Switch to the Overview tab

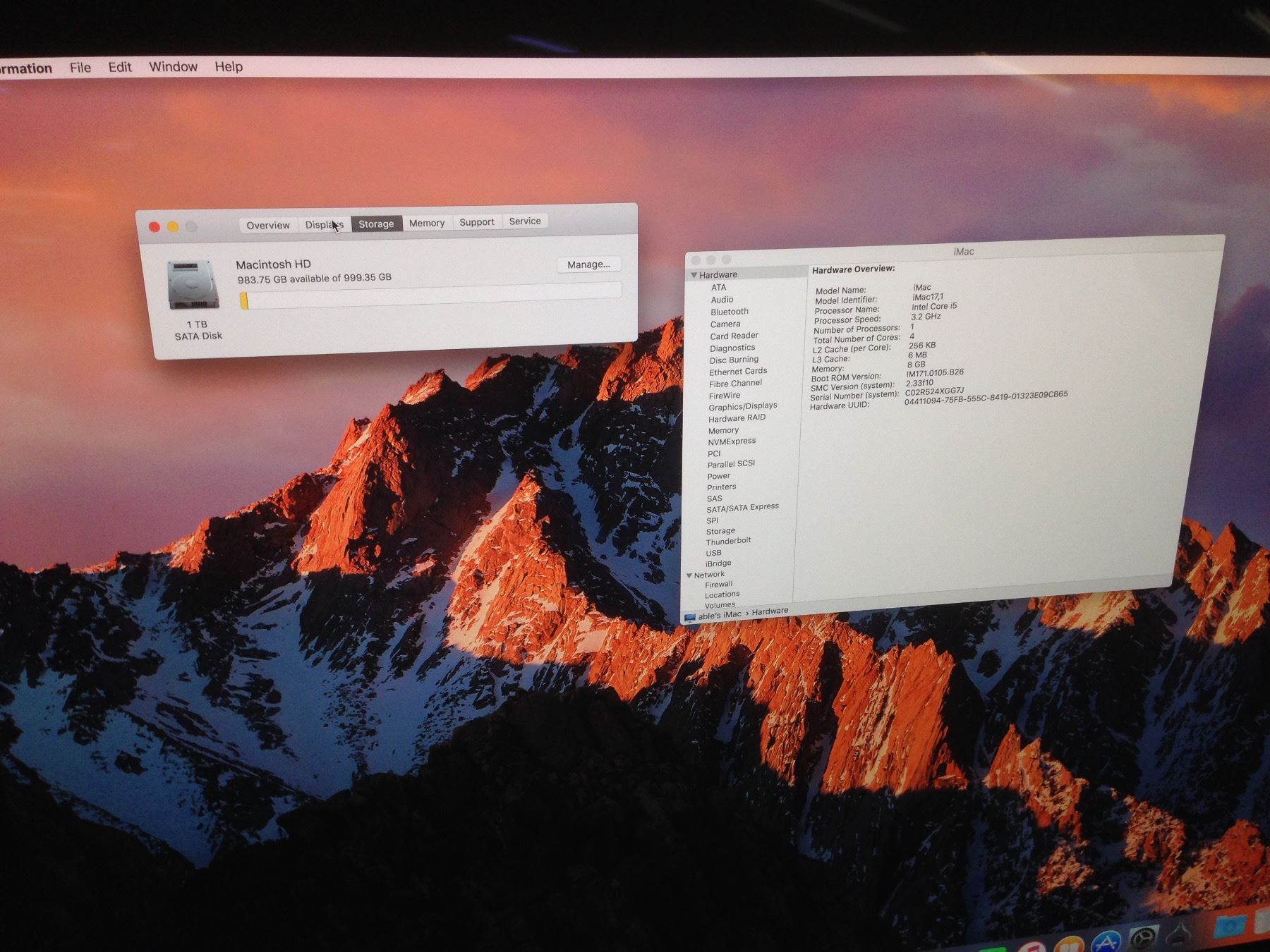click(268, 225)
